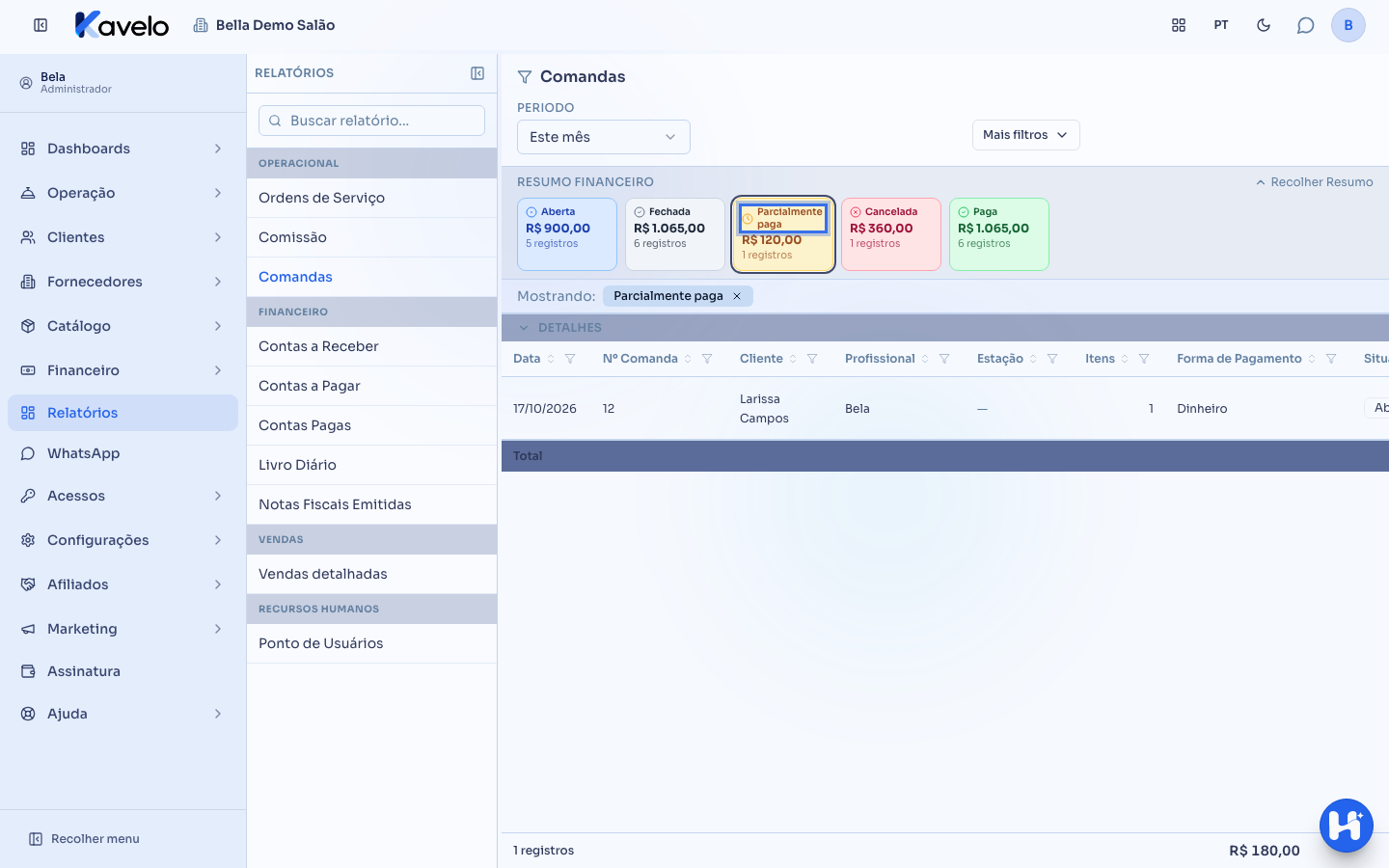The image size is (1389, 868).
Task: Remove the Parcialmente paga filter chip
Action: point(737,296)
